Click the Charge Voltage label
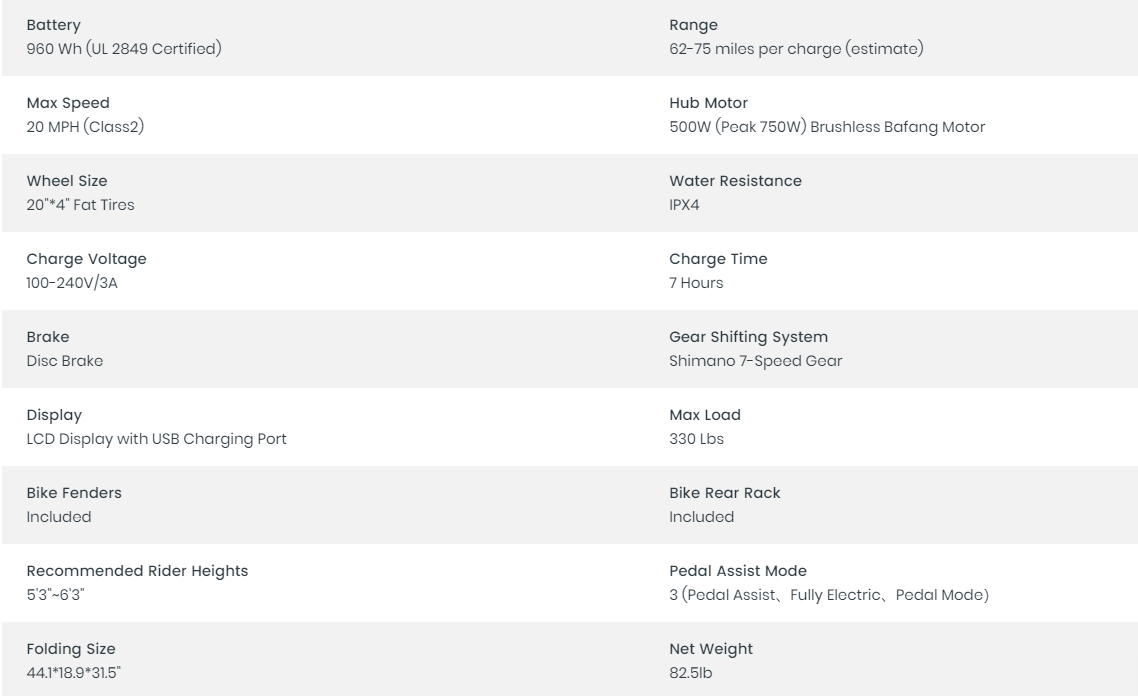 pos(86,259)
